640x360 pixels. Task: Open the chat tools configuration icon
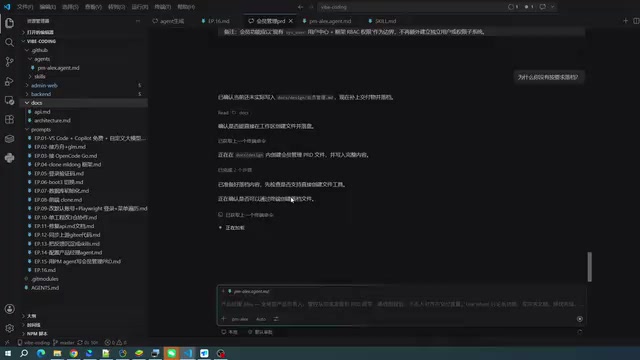coord(276,319)
